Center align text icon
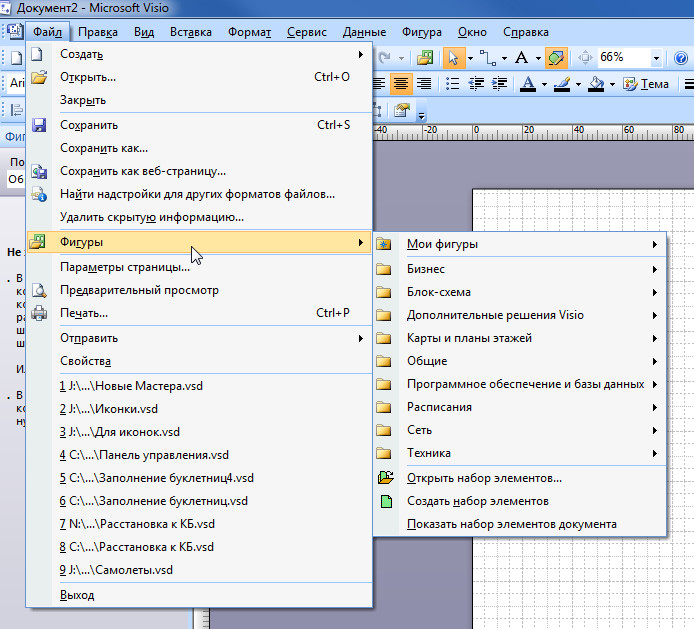The height and width of the screenshot is (629, 695). [x=401, y=83]
